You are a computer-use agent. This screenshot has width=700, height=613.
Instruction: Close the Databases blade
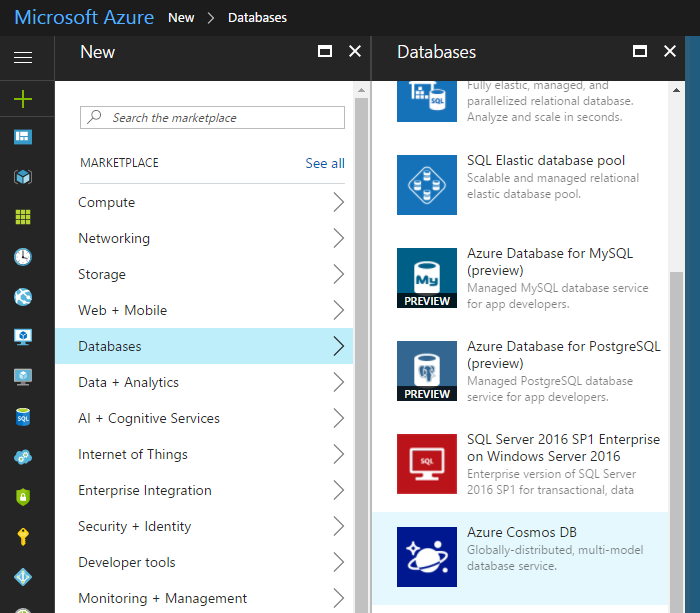tap(670, 51)
